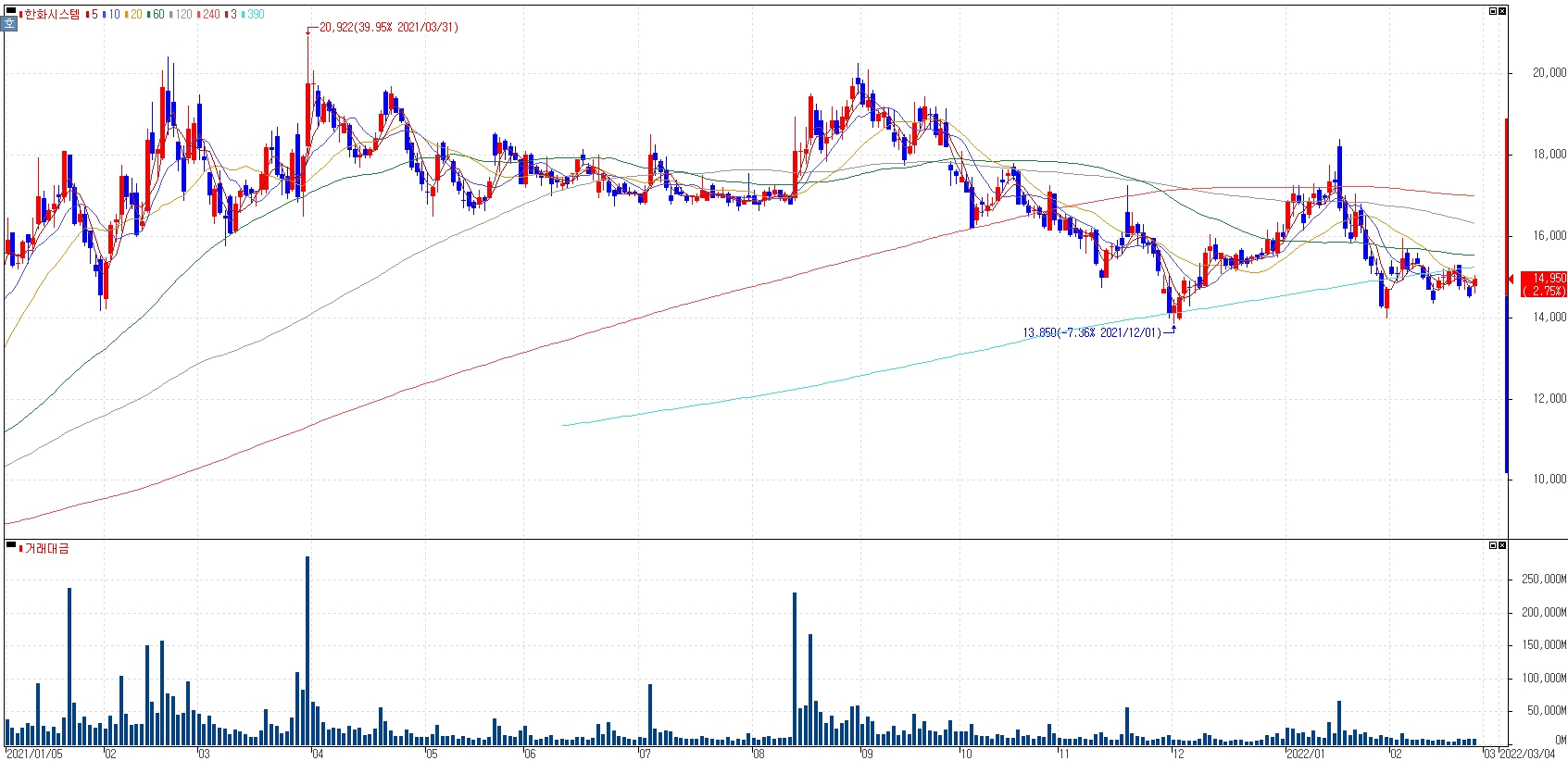Click the 2021/01/05 start date label
The height and width of the screenshot is (761, 1568).
coord(34,754)
